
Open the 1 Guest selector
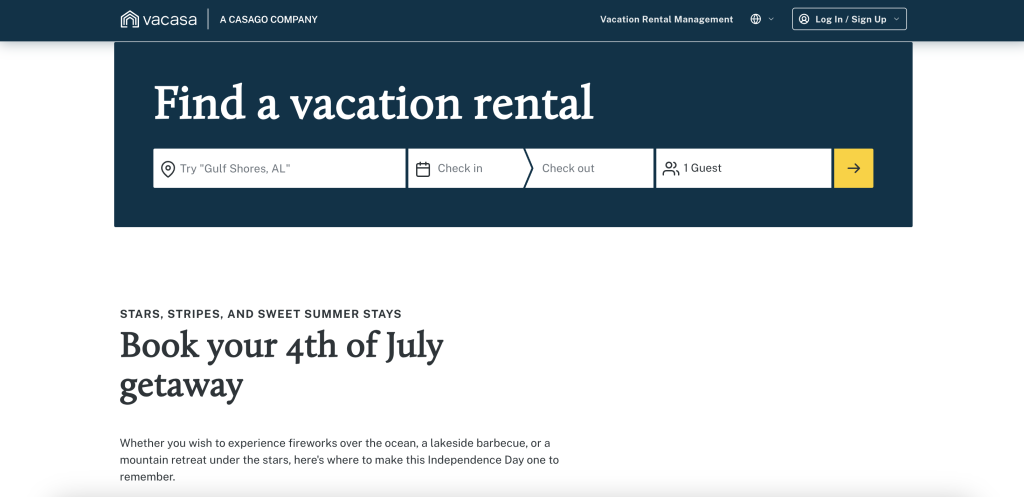click(744, 168)
